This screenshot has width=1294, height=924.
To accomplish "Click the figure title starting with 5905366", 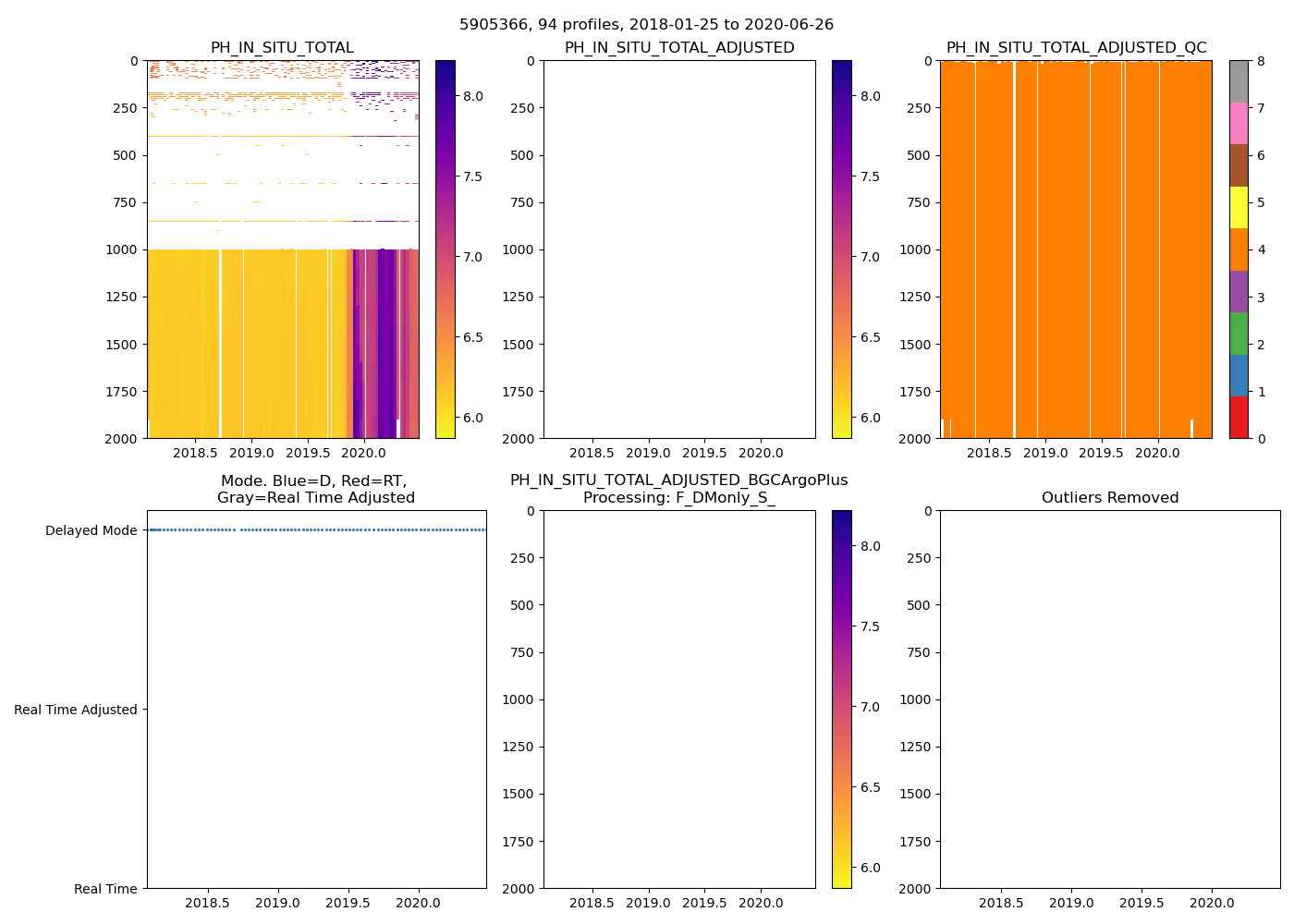I will 646,25.
